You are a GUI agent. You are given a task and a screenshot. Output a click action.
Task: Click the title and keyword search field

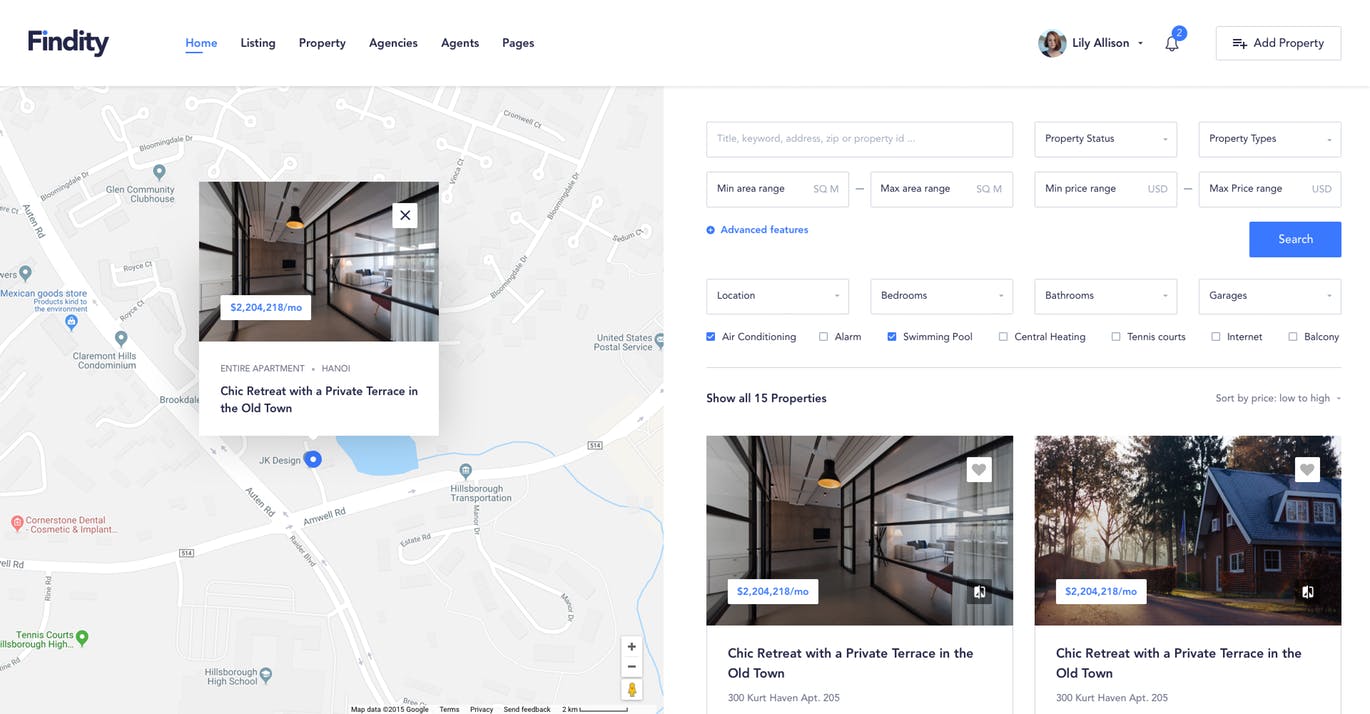pyautogui.click(x=858, y=139)
